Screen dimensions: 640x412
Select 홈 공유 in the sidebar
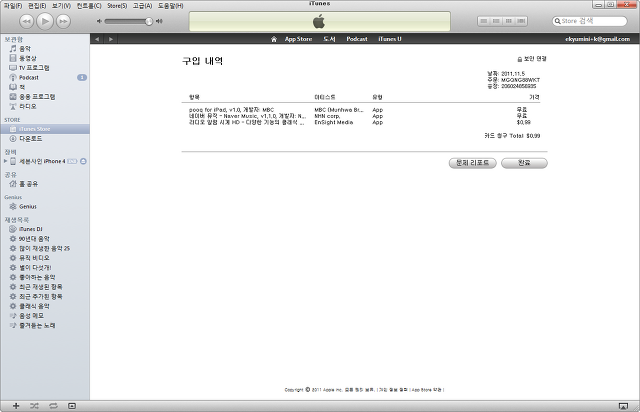point(45,184)
